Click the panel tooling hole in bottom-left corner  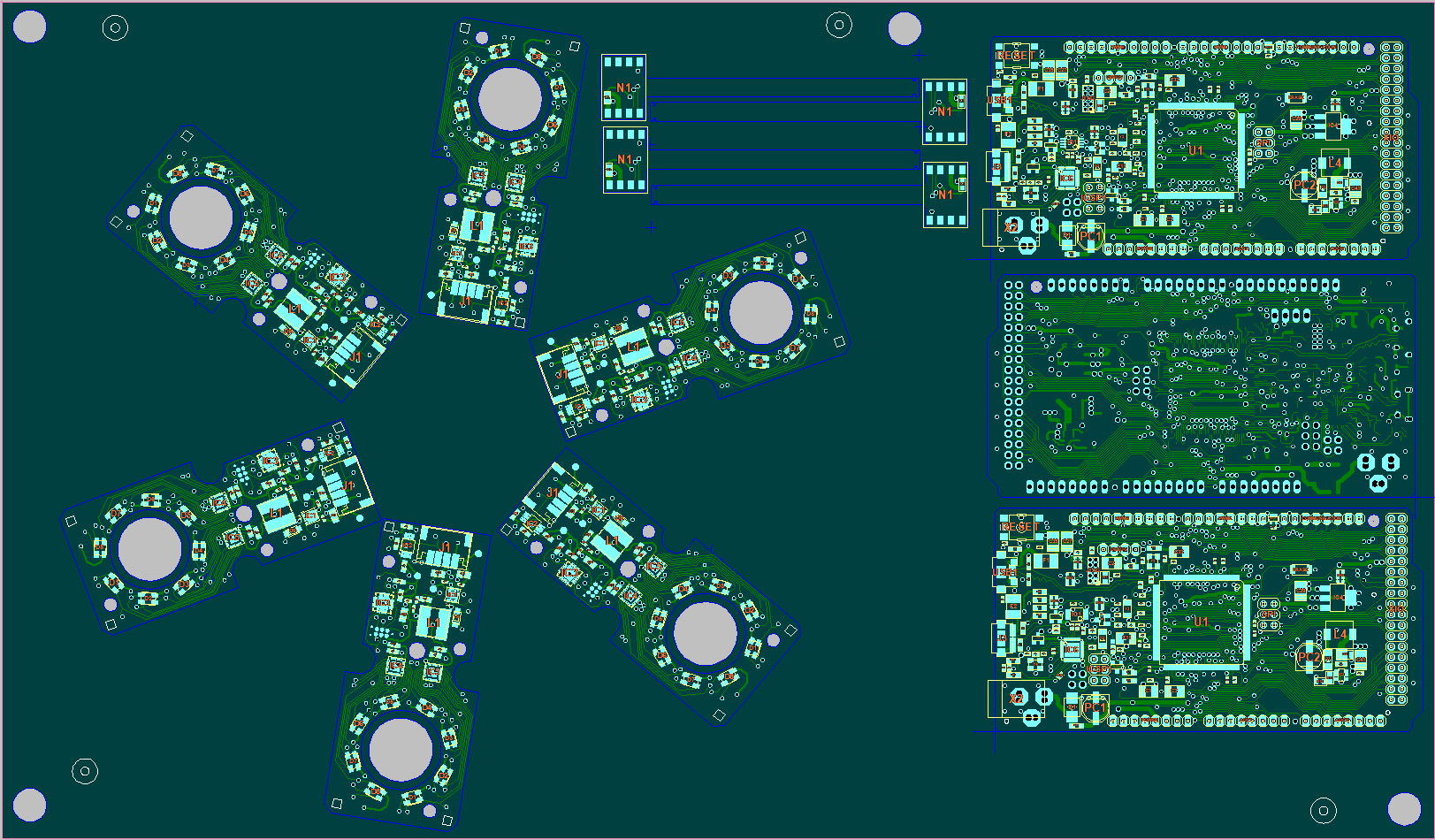tap(29, 806)
